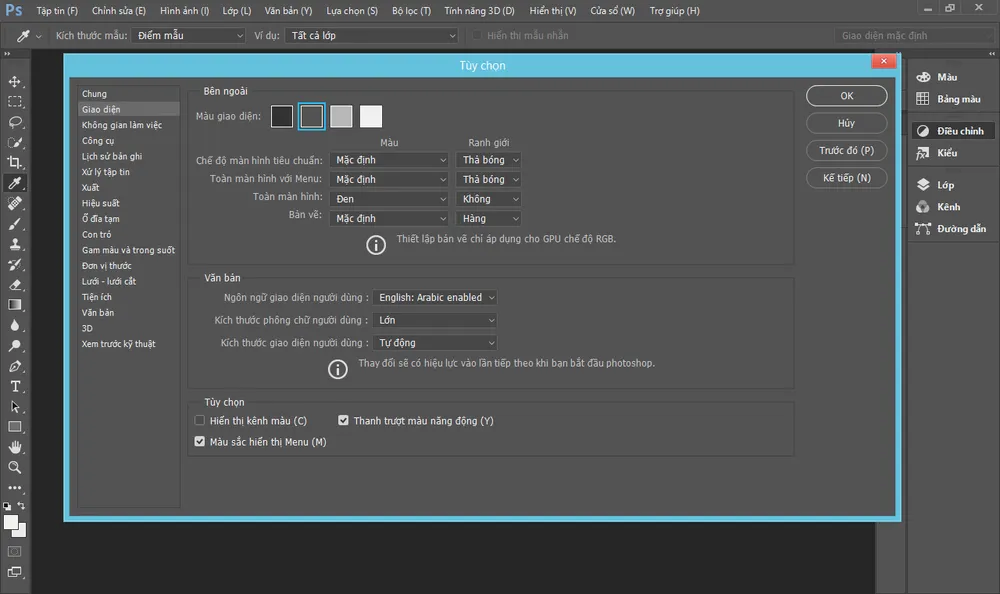Select the Zoom tool
Viewport: 1000px width, 594px height.
pyautogui.click(x=15, y=467)
